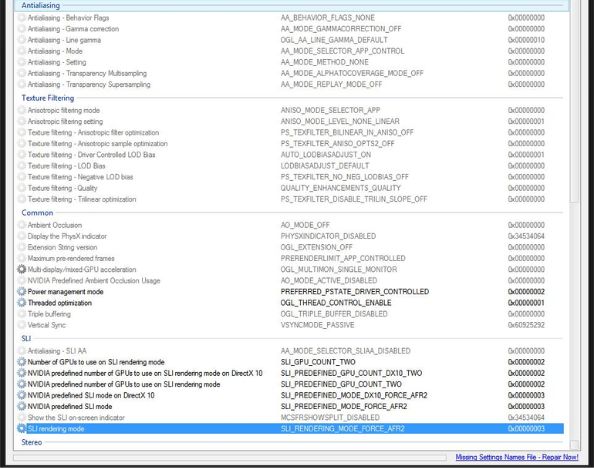Select value SLI_PREDEFINED_GPU_COUNT_DX10_TWO
594x468 pixels.
pyautogui.click(x=351, y=373)
